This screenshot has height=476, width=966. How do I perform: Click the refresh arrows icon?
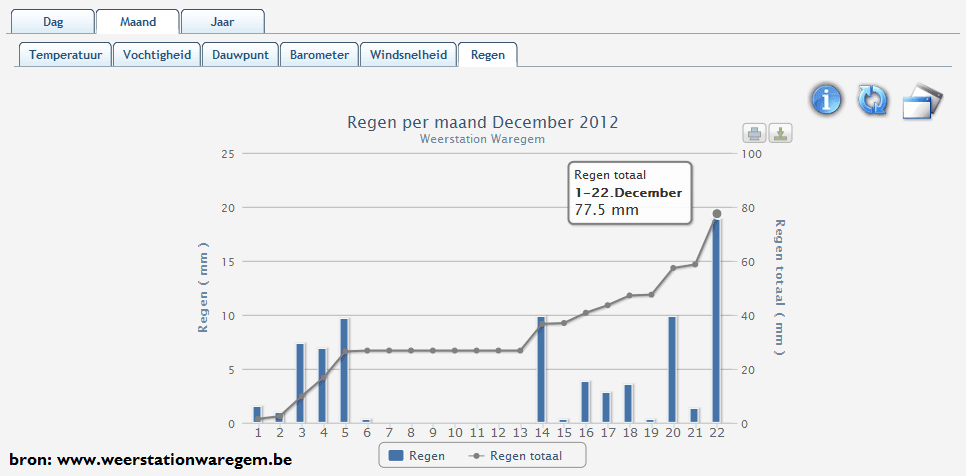tap(873, 100)
